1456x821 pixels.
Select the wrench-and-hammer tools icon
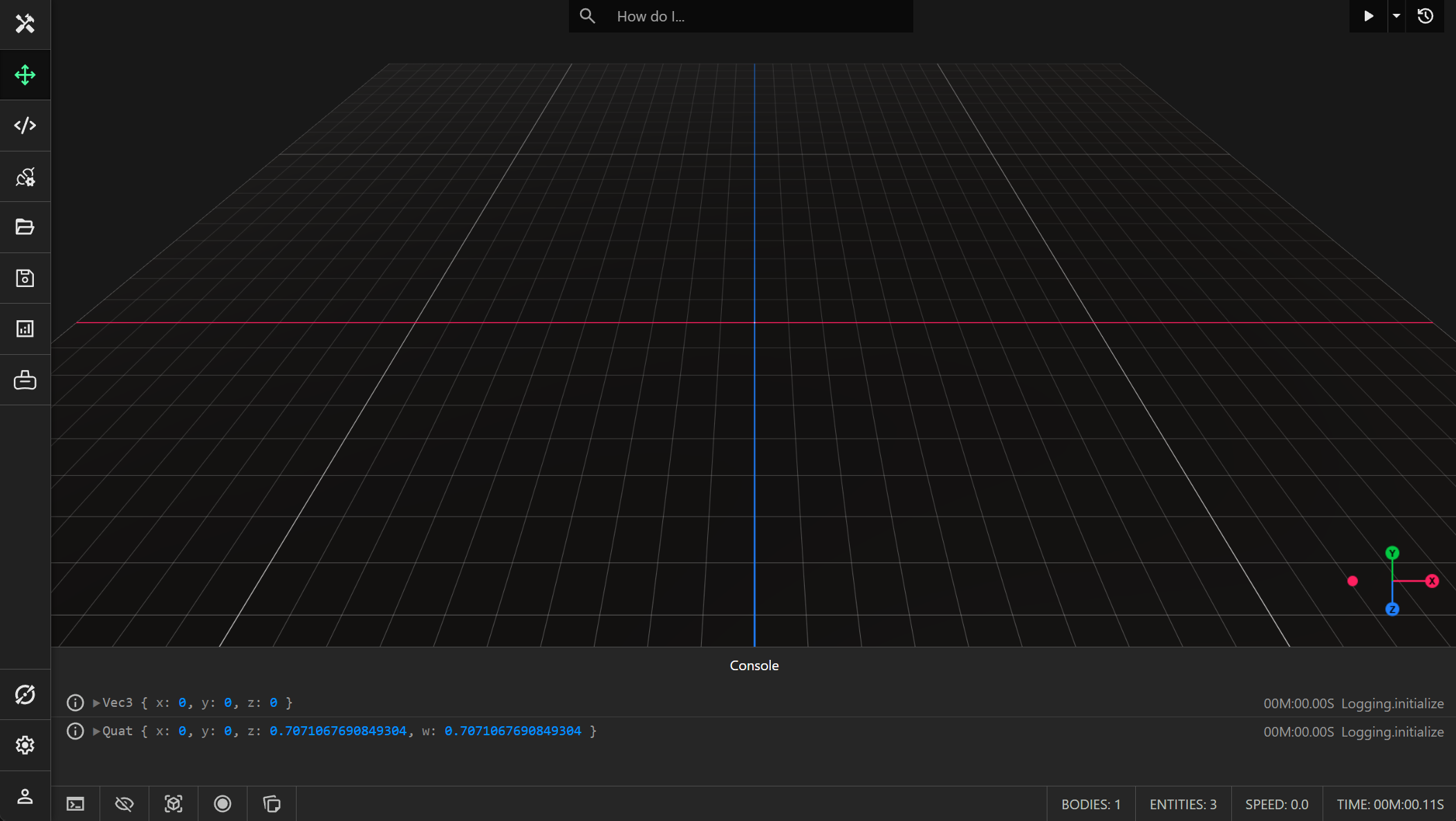pos(25,24)
